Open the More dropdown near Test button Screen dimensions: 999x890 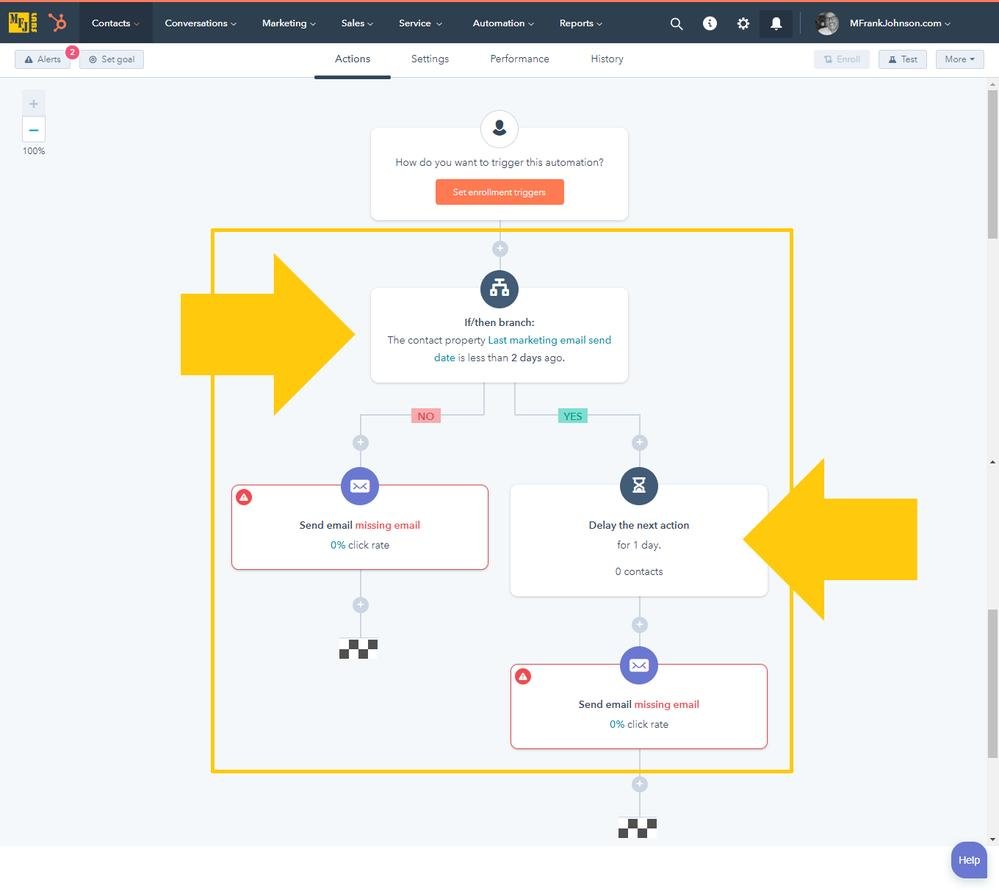[958, 58]
